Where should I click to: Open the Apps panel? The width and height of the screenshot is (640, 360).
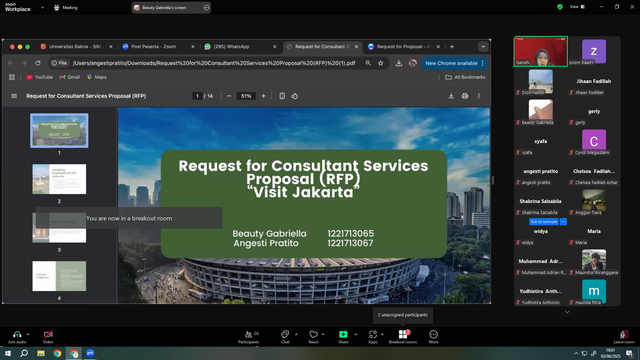tap(373, 337)
